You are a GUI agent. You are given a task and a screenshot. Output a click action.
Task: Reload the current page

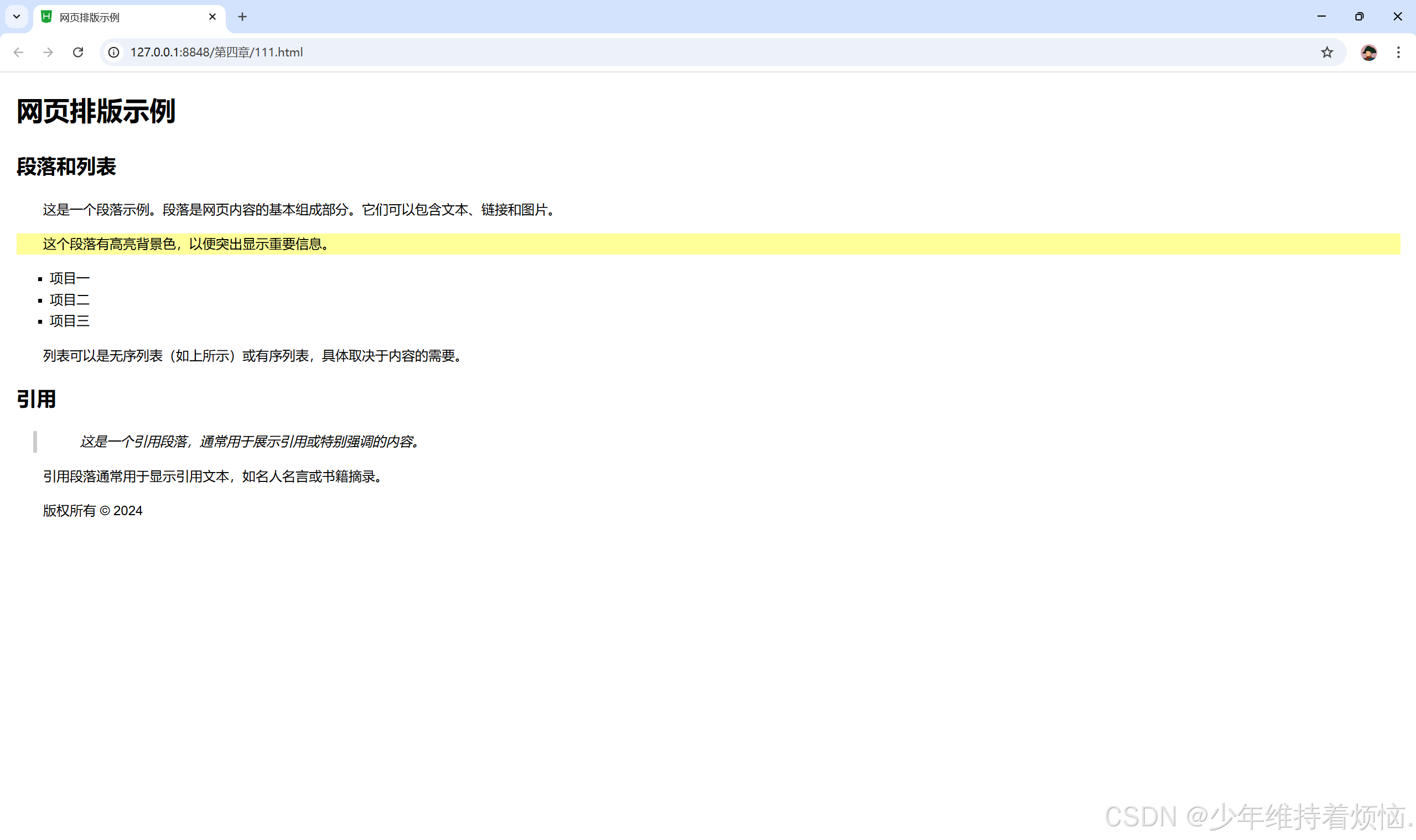click(x=78, y=52)
